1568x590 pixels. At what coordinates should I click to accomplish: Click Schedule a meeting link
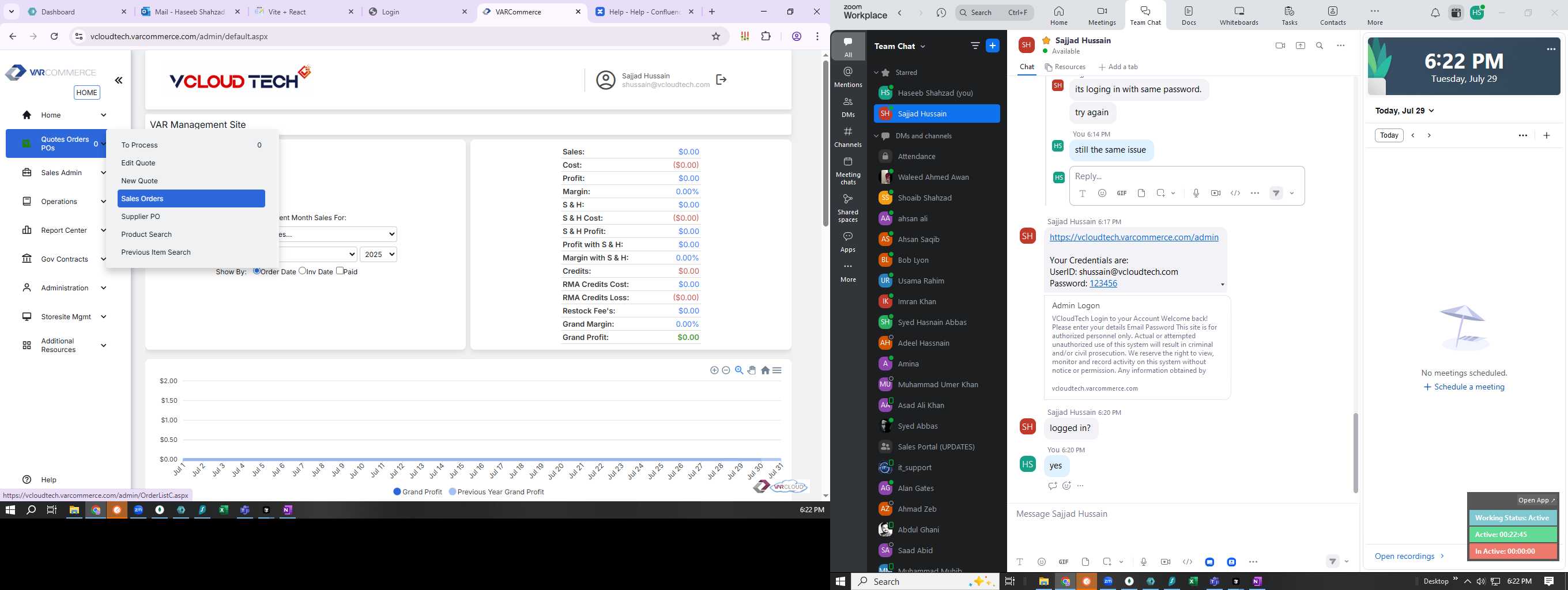[1464, 387]
